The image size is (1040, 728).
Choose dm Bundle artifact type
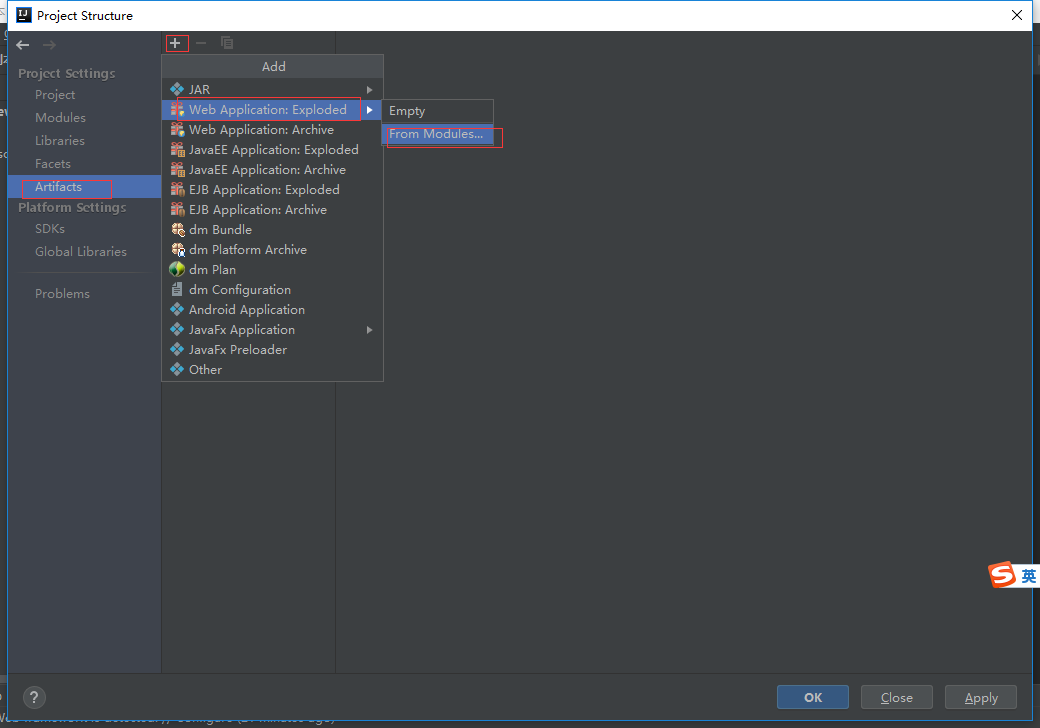click(272, 229)
